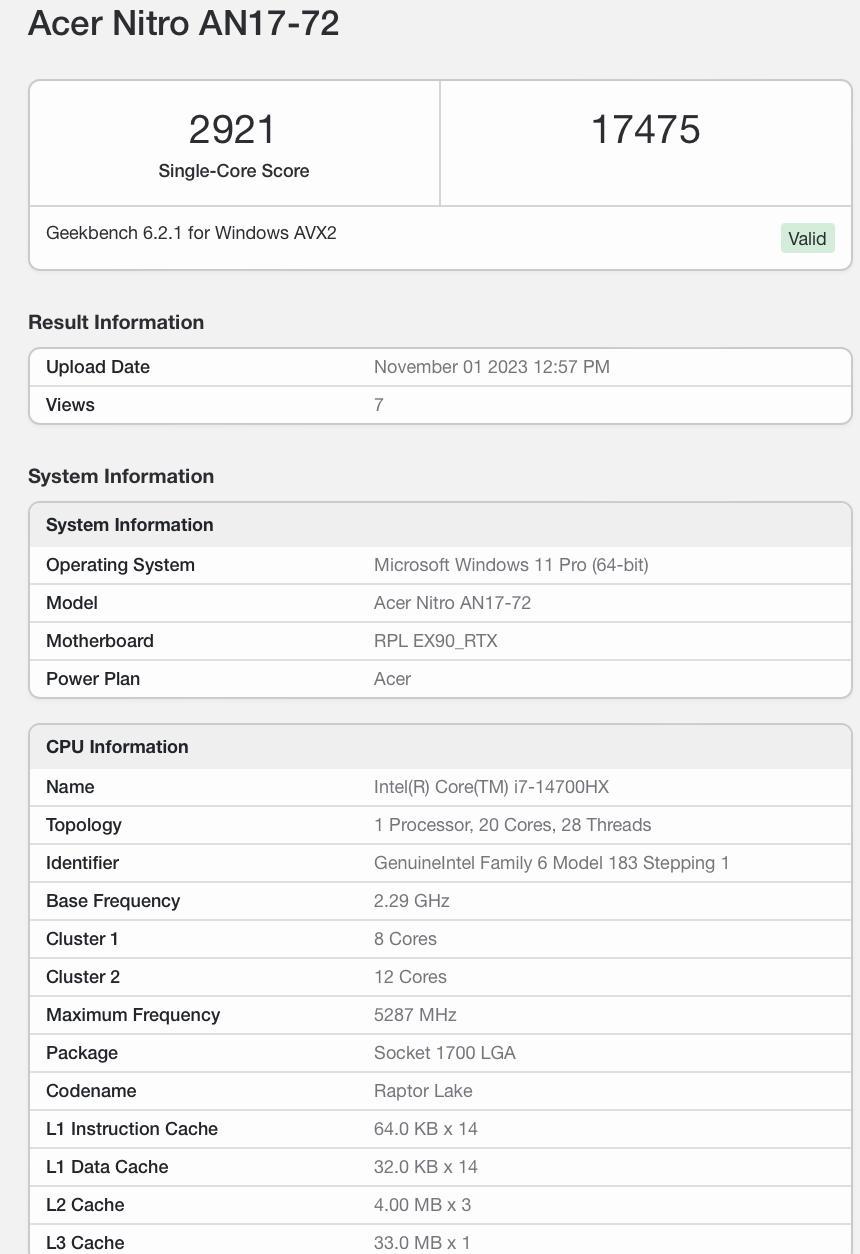Click the L3 Cache label
Image resolution: width=860 pixels, height=1254 pixels.
pos(85,1243)
